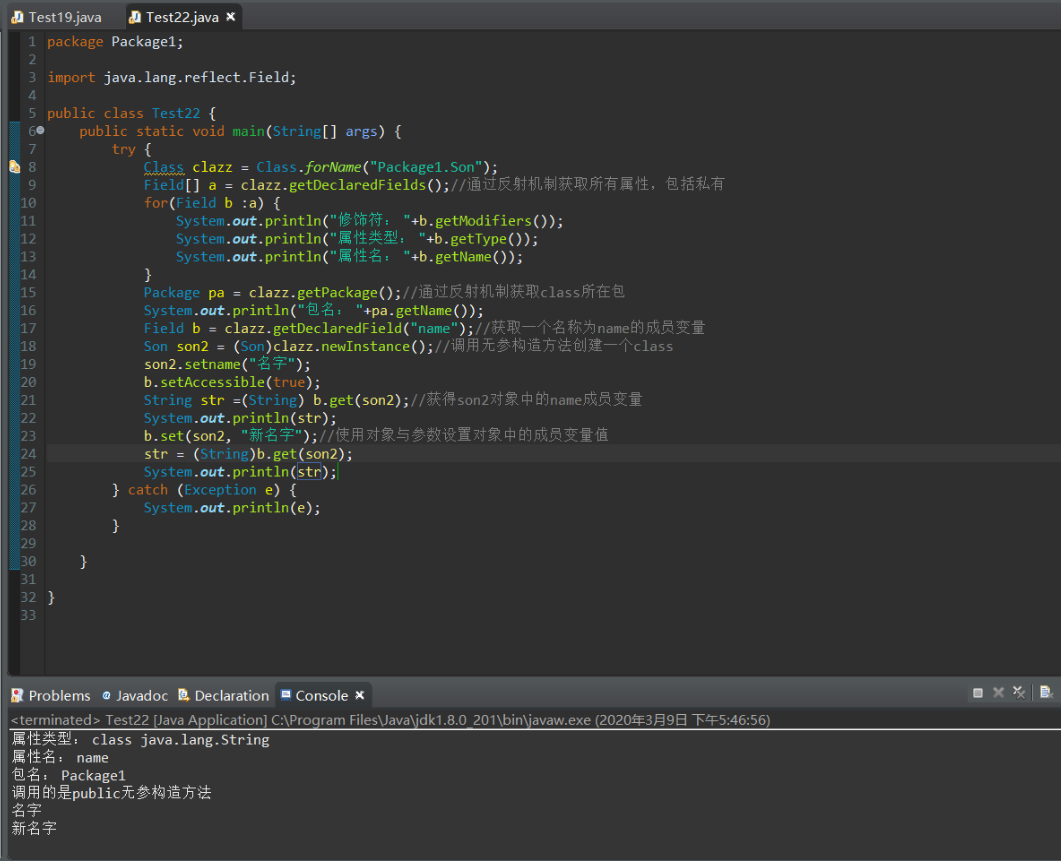Click the Java file icon on Test19.java tab
This screenshot has height=861, width=1061.
[x=17, y=17]
